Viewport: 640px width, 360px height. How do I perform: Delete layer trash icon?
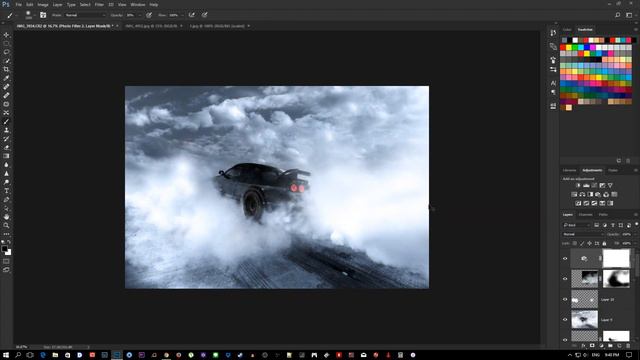(x=628, y=346)
